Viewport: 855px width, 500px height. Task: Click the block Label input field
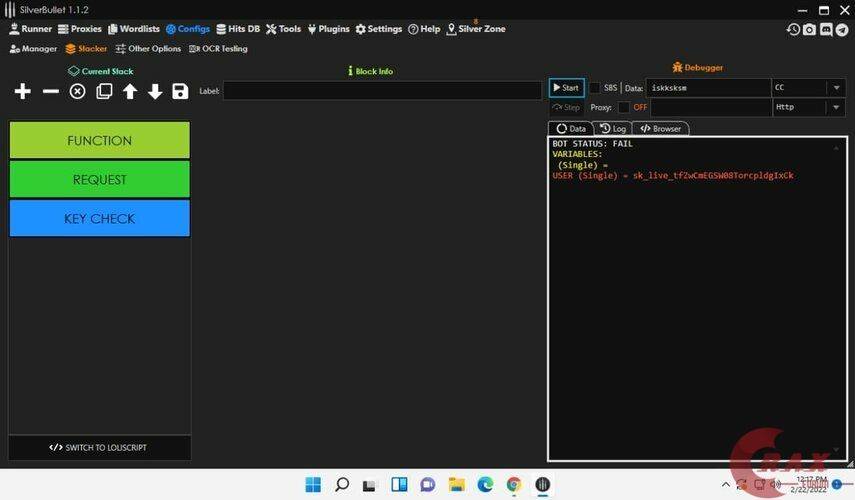(x=382, y=91)
